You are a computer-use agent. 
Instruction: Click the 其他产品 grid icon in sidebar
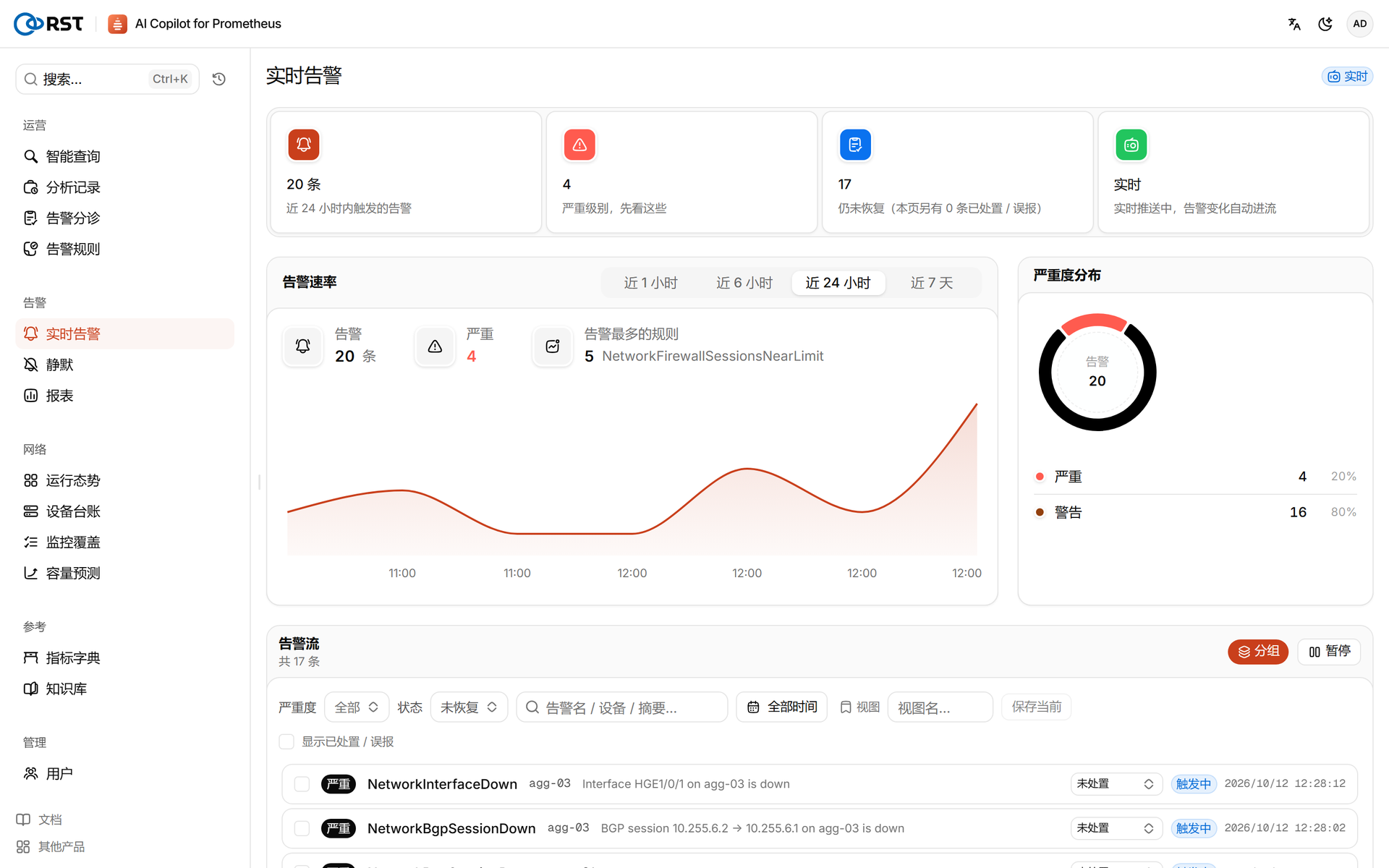coord(23,846)
